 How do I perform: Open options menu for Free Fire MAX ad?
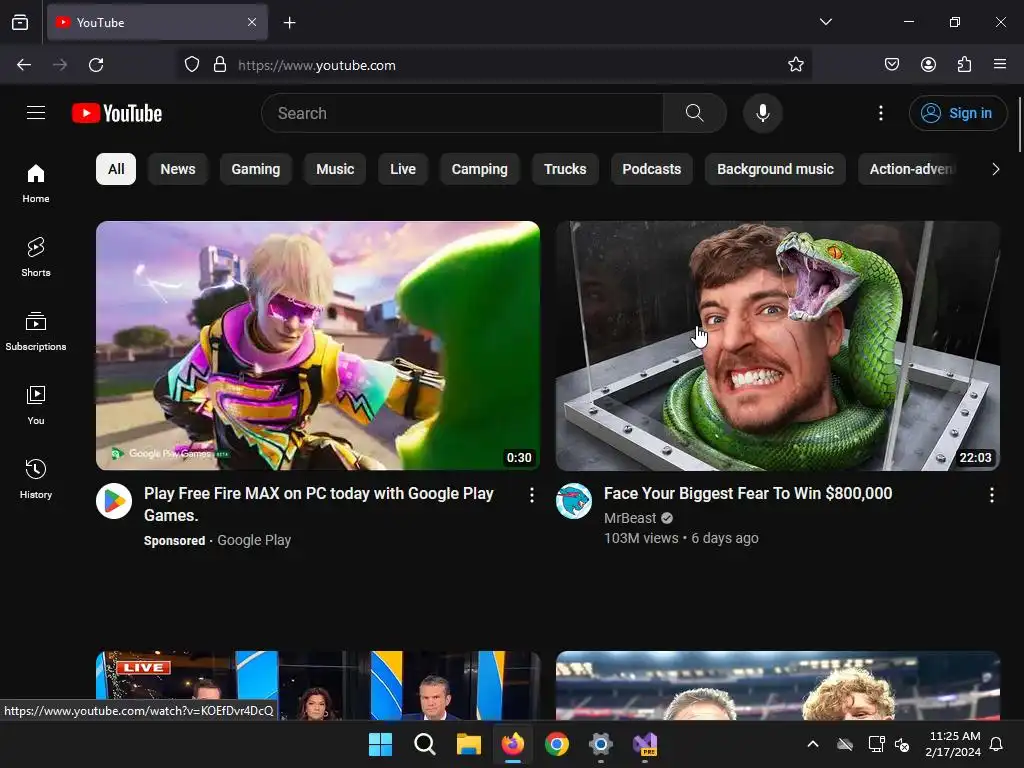[532, 496]
